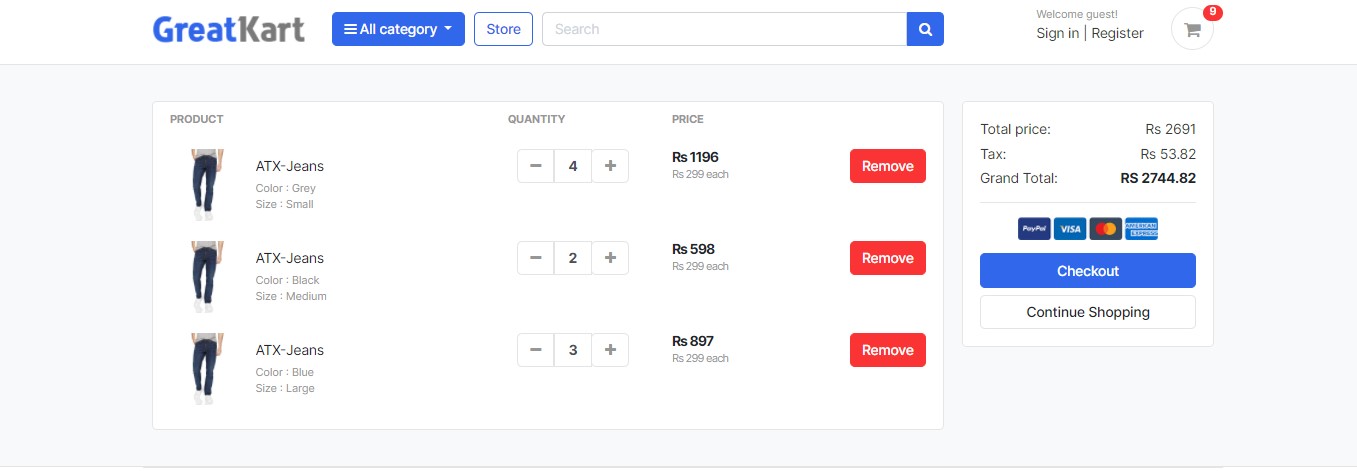Viewport: 1357px width, 471px height.
Task: Open the shopping cart icon
Action: coord(1192,29)
